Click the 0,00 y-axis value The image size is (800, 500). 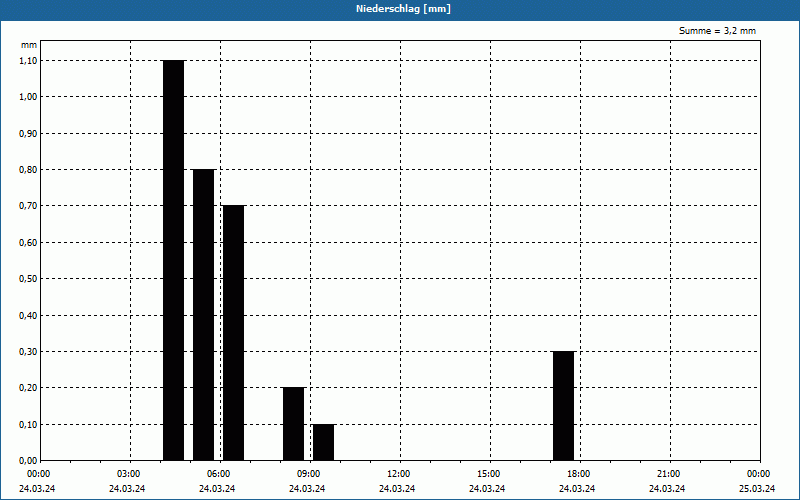28,461
